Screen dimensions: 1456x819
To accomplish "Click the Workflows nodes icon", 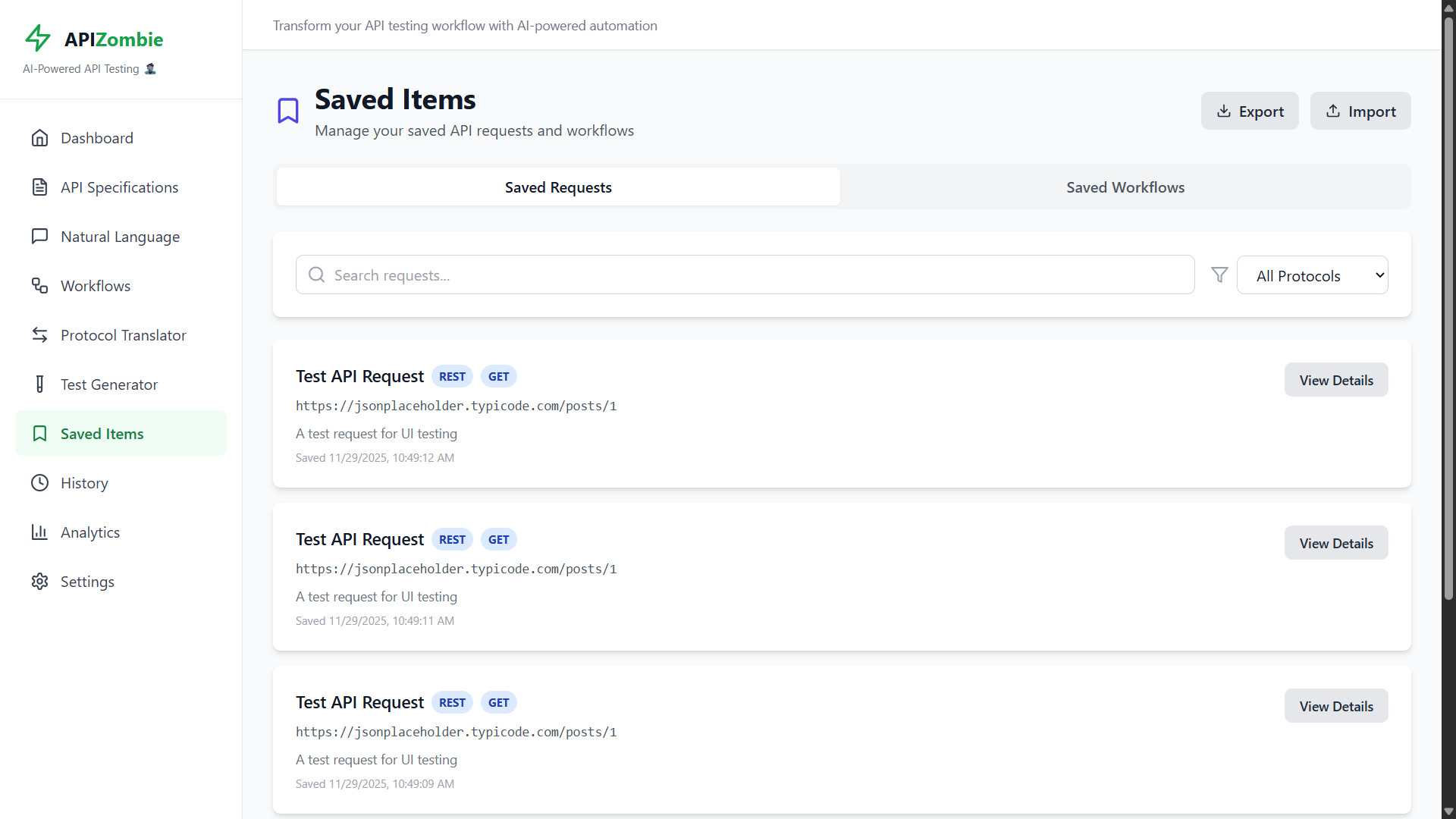I will pos(39,286).
